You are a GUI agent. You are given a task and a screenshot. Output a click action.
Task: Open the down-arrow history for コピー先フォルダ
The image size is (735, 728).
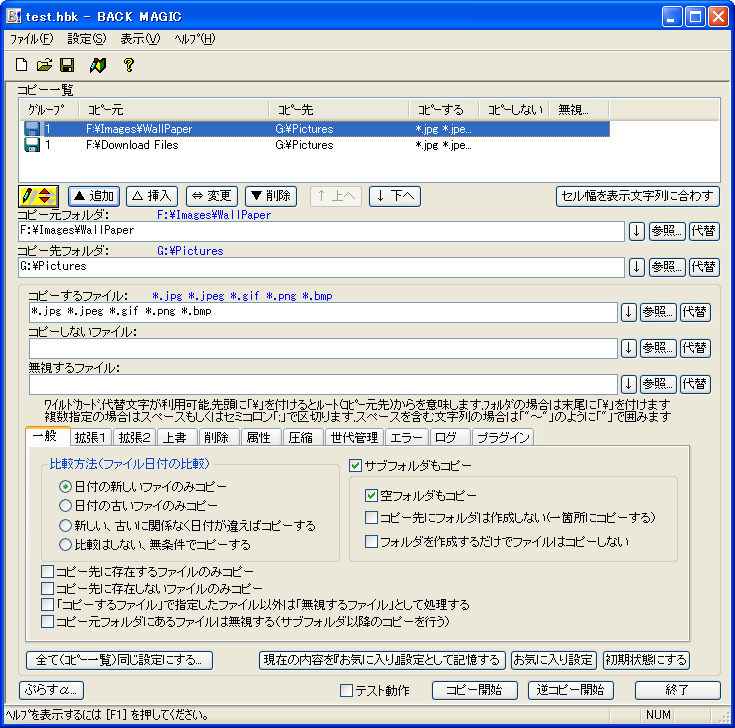tap(636, 267)
